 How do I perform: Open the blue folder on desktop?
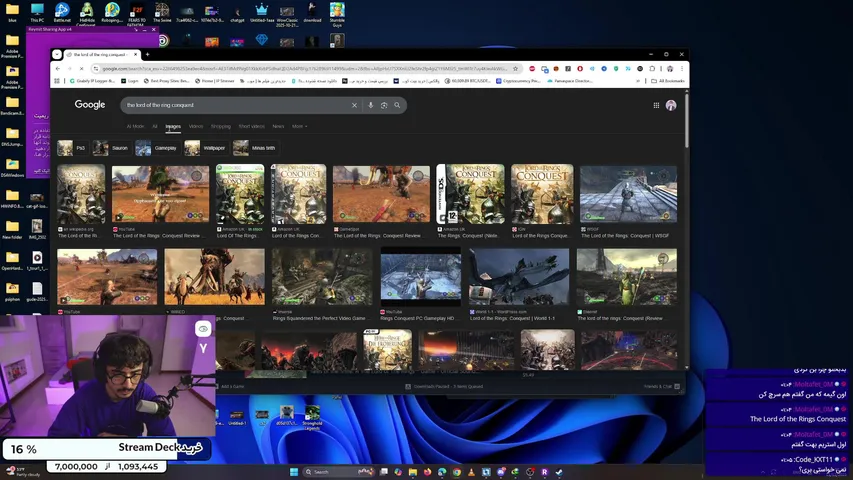pos(12,13)
